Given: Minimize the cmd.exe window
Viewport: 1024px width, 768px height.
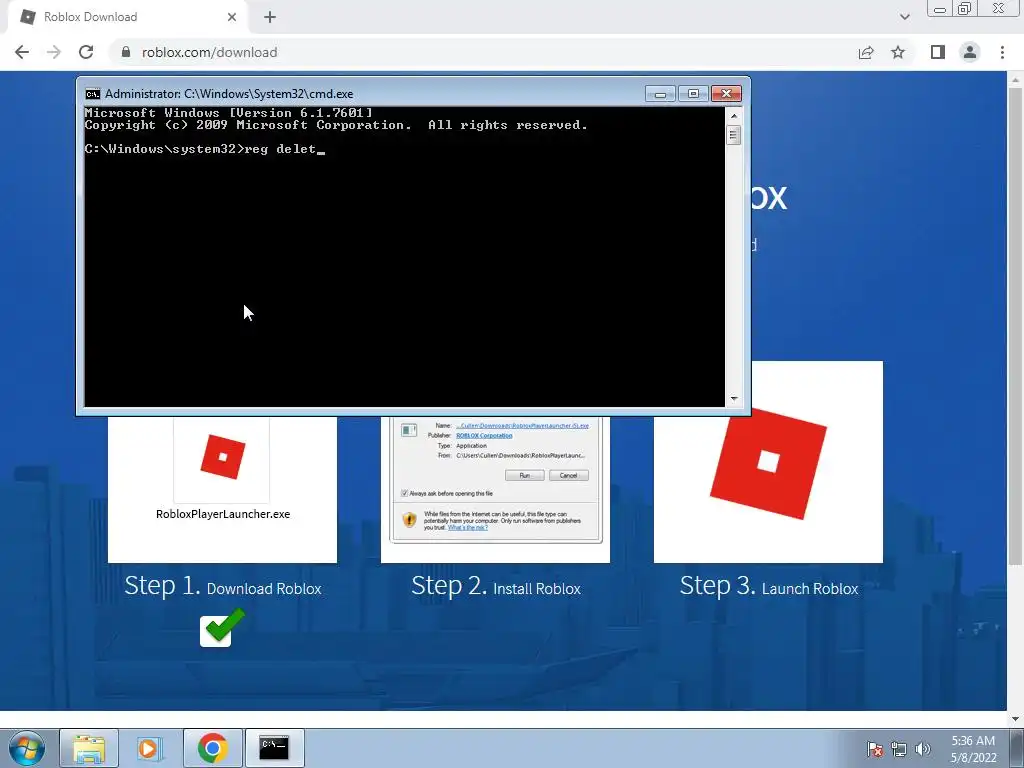Looking at the screenshot, I should pos(660,94).
